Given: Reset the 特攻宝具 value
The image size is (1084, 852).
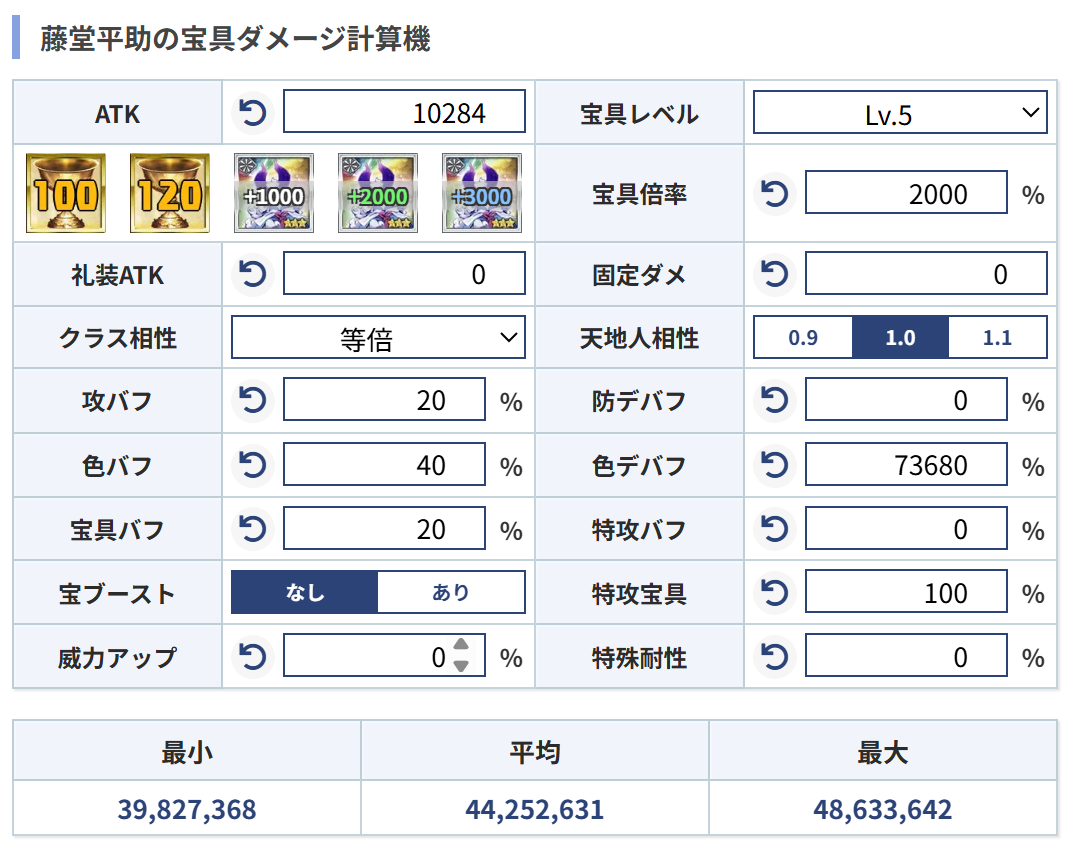Looking at the screenshot, I should click(774, 593).
